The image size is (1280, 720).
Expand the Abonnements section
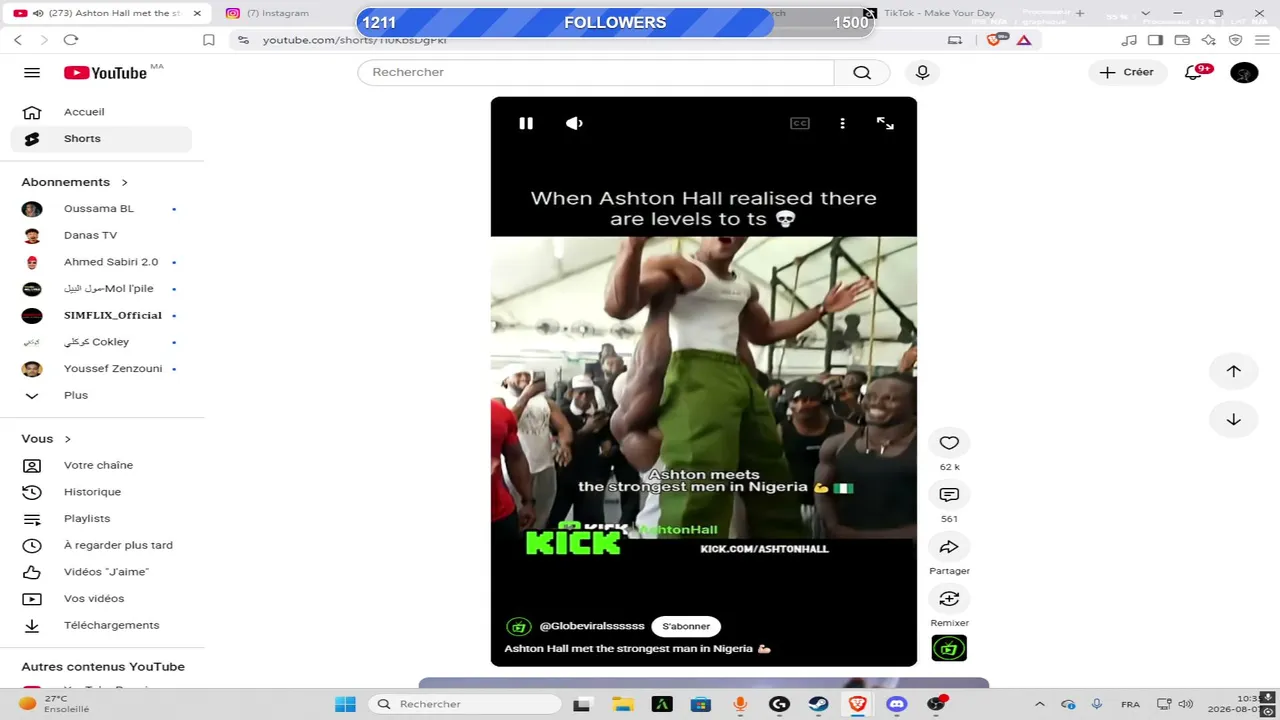[x=75, y=182]
